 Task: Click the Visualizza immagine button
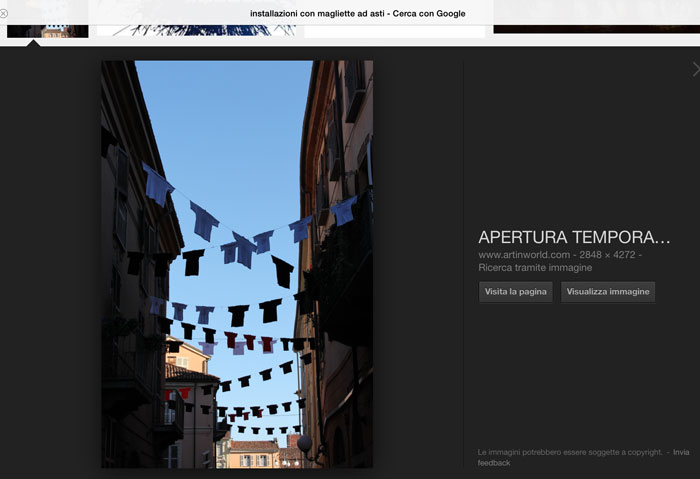608,292
